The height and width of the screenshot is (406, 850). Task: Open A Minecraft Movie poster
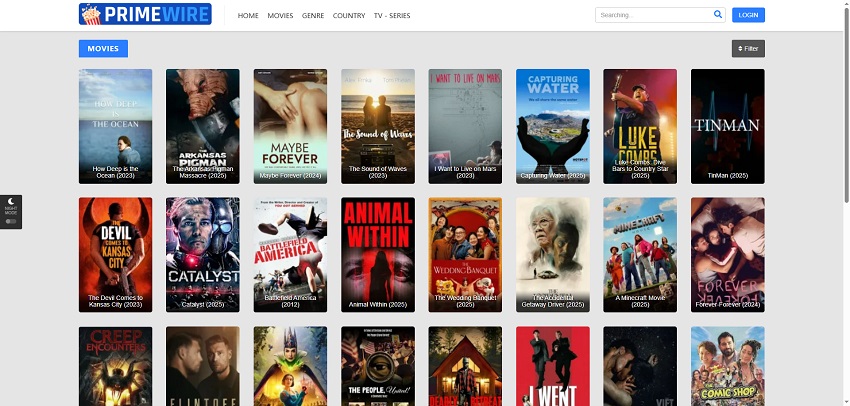[x=640, y=255]
